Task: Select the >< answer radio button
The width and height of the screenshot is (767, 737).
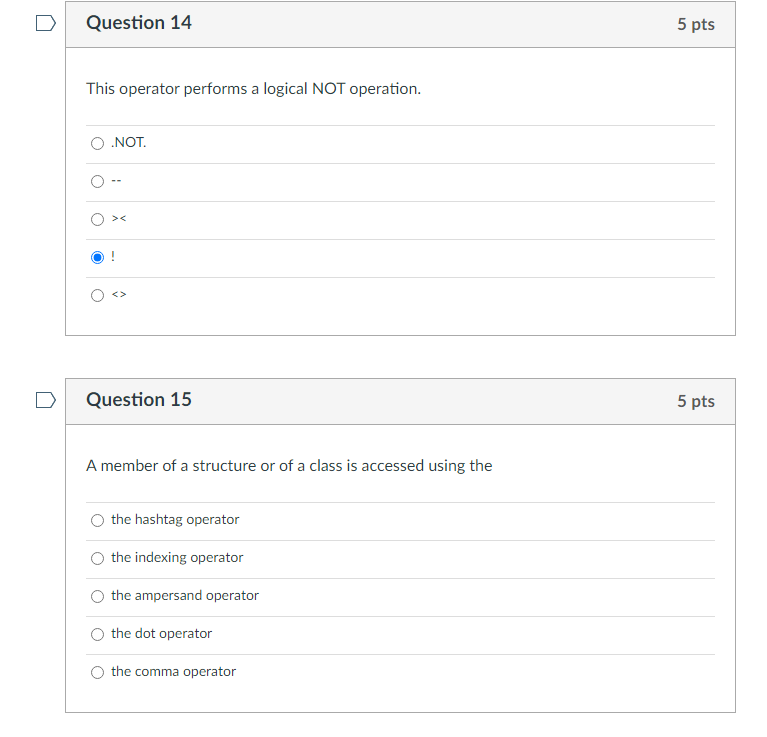Action: (97, 219)
